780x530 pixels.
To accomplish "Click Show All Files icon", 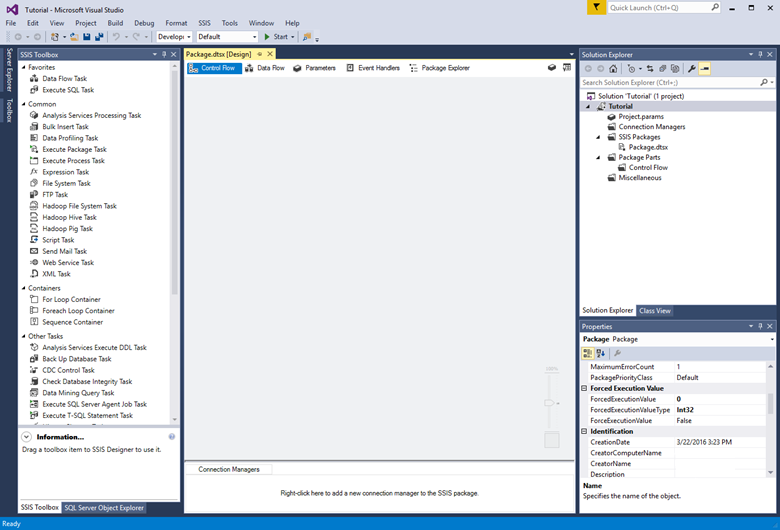I will click(675, 69).
